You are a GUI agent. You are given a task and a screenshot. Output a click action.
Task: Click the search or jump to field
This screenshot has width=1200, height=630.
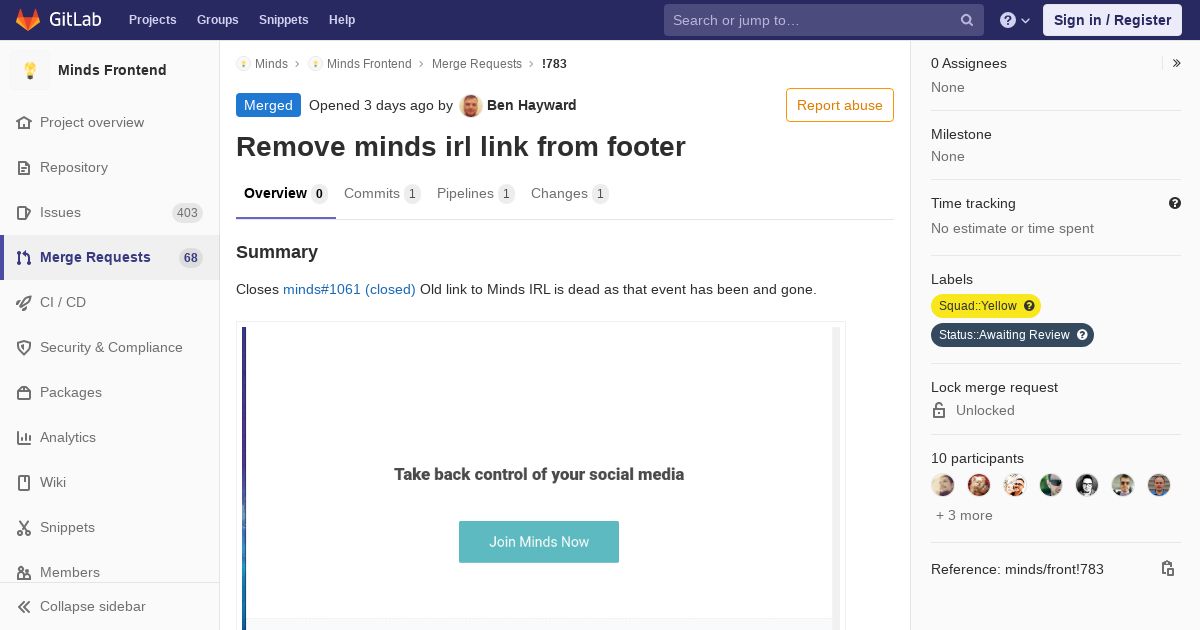(x=824, y=20)
